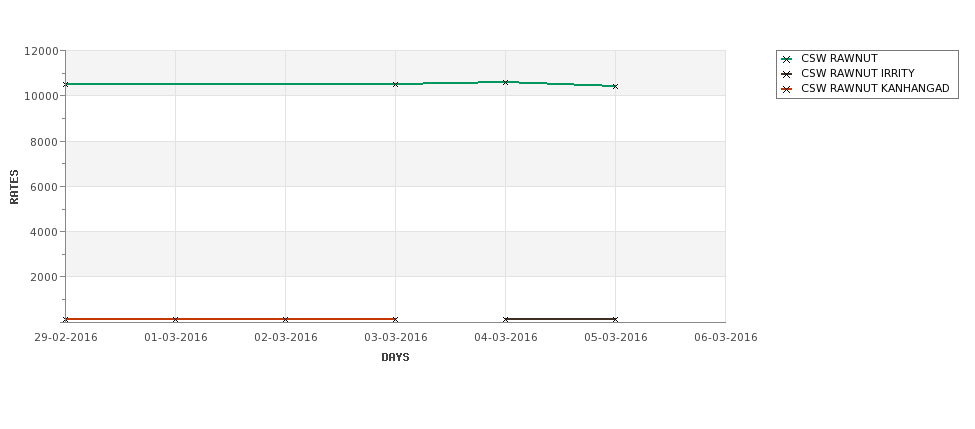Click the DAYS axis title
Screen dimensions: 975x429
(395, 358)
